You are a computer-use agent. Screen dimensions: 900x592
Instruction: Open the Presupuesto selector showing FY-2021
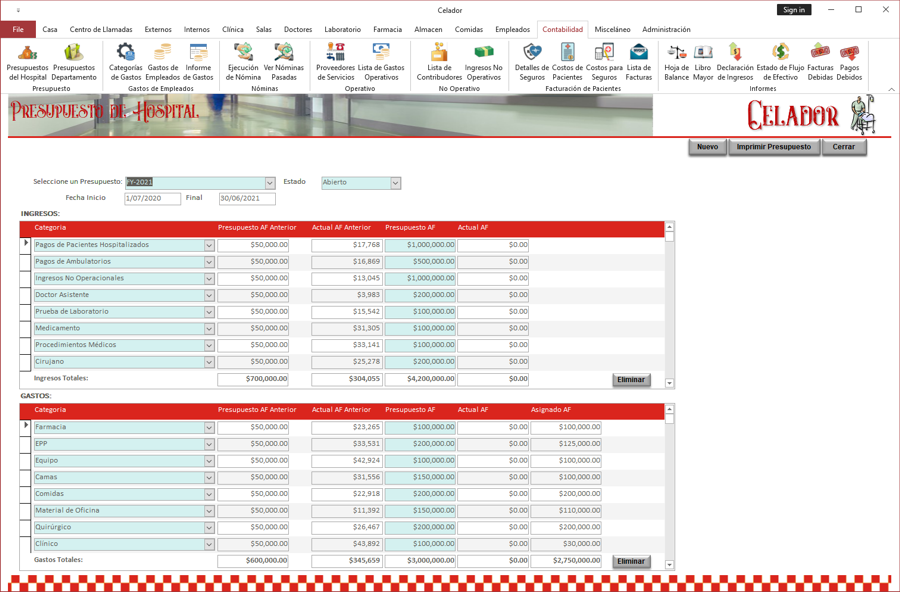click(x=268, y=183)
